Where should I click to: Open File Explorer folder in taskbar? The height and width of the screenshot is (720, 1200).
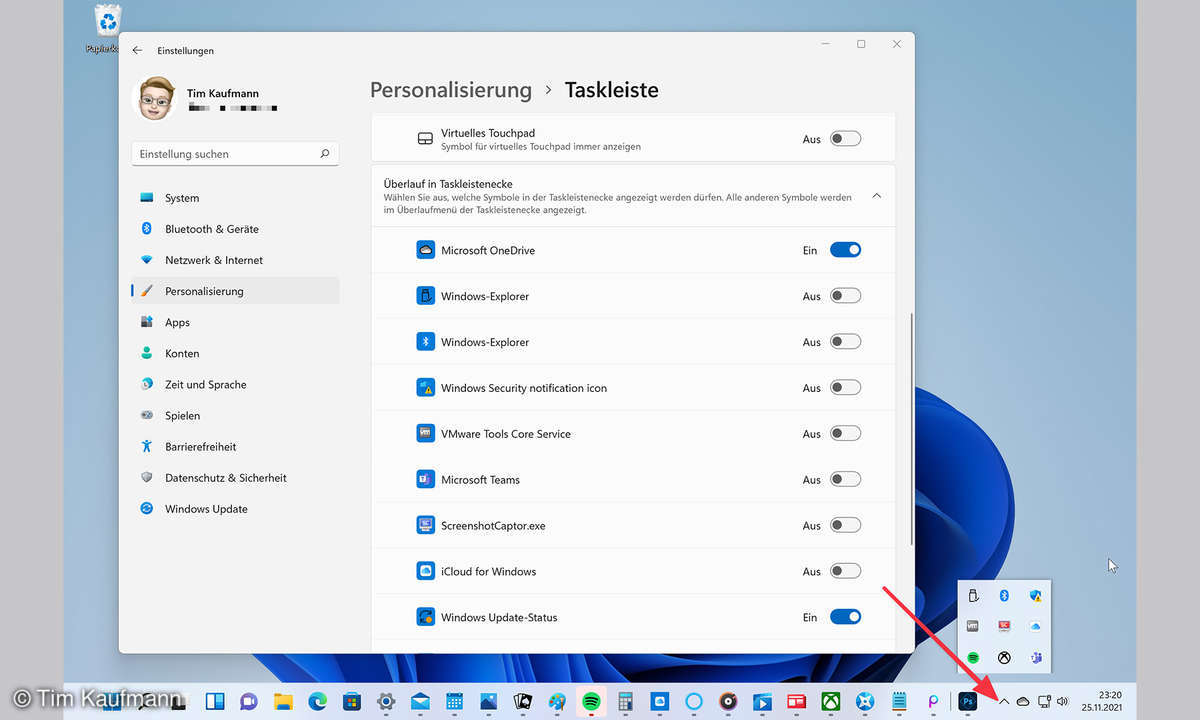point(284,702)
